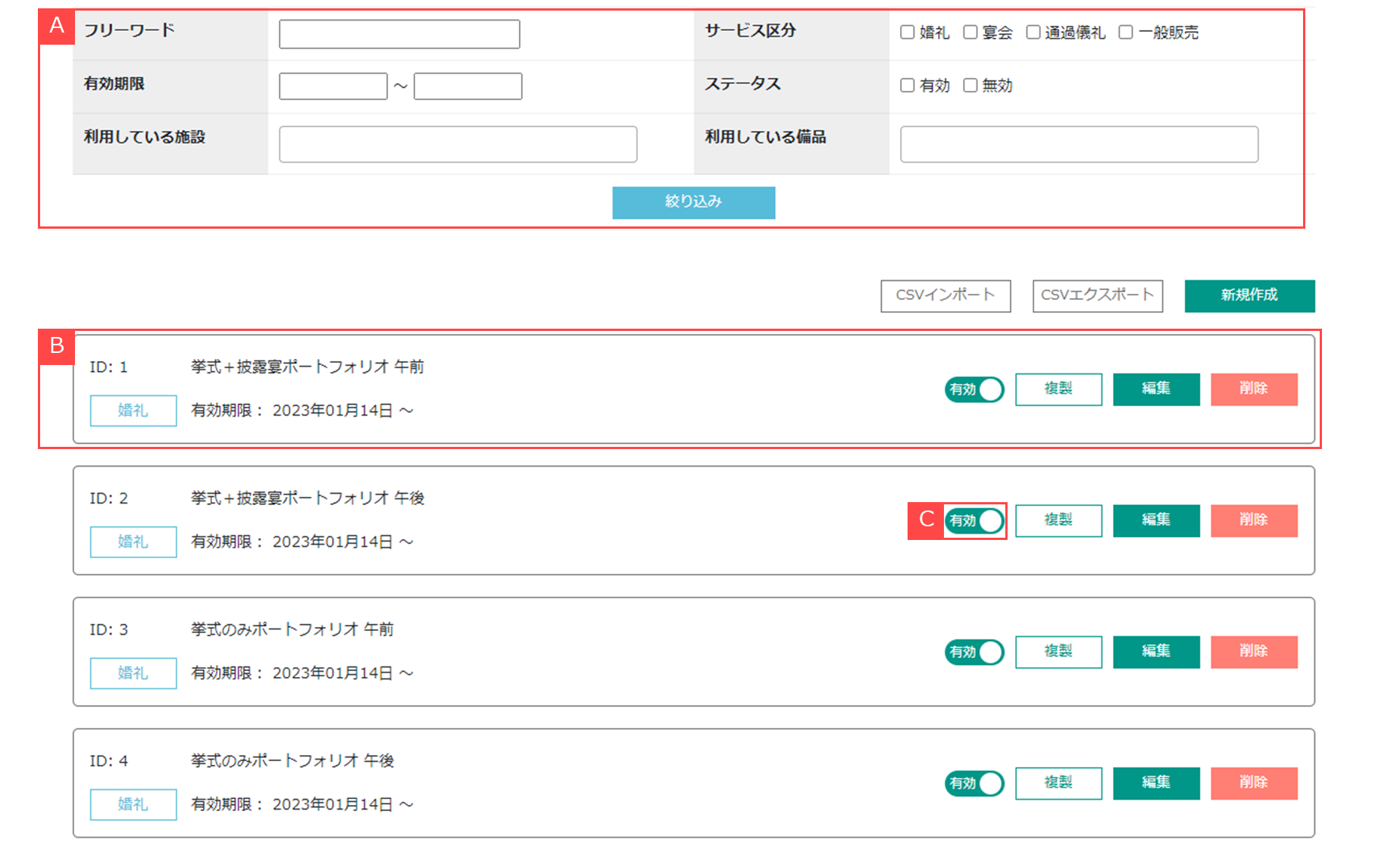Open CSVインポート
The height and width of the screenshot is (852, 1400).
click(x=945, y=295)
